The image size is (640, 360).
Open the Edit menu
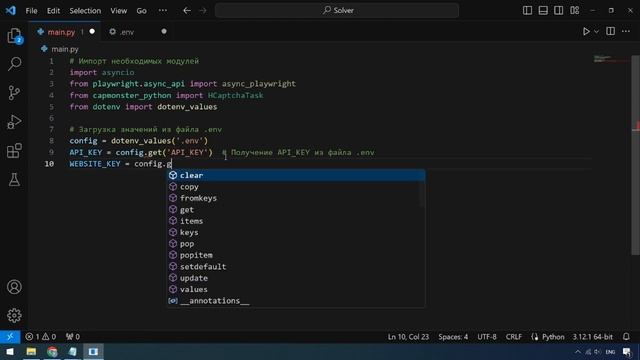[x=53, y=11]
